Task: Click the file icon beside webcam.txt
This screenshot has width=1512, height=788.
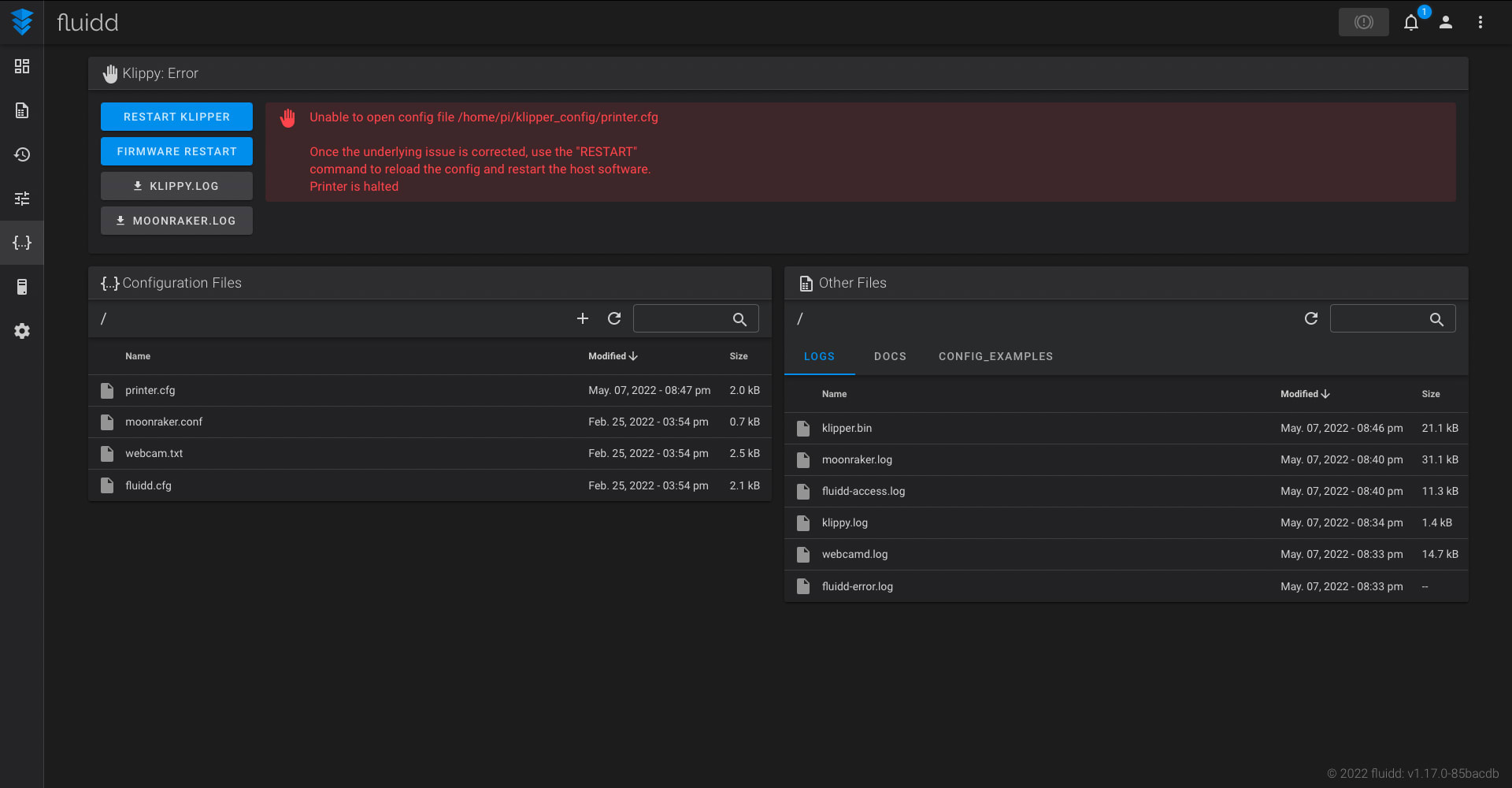Action: pyautogui.click(x=107, y=453)
